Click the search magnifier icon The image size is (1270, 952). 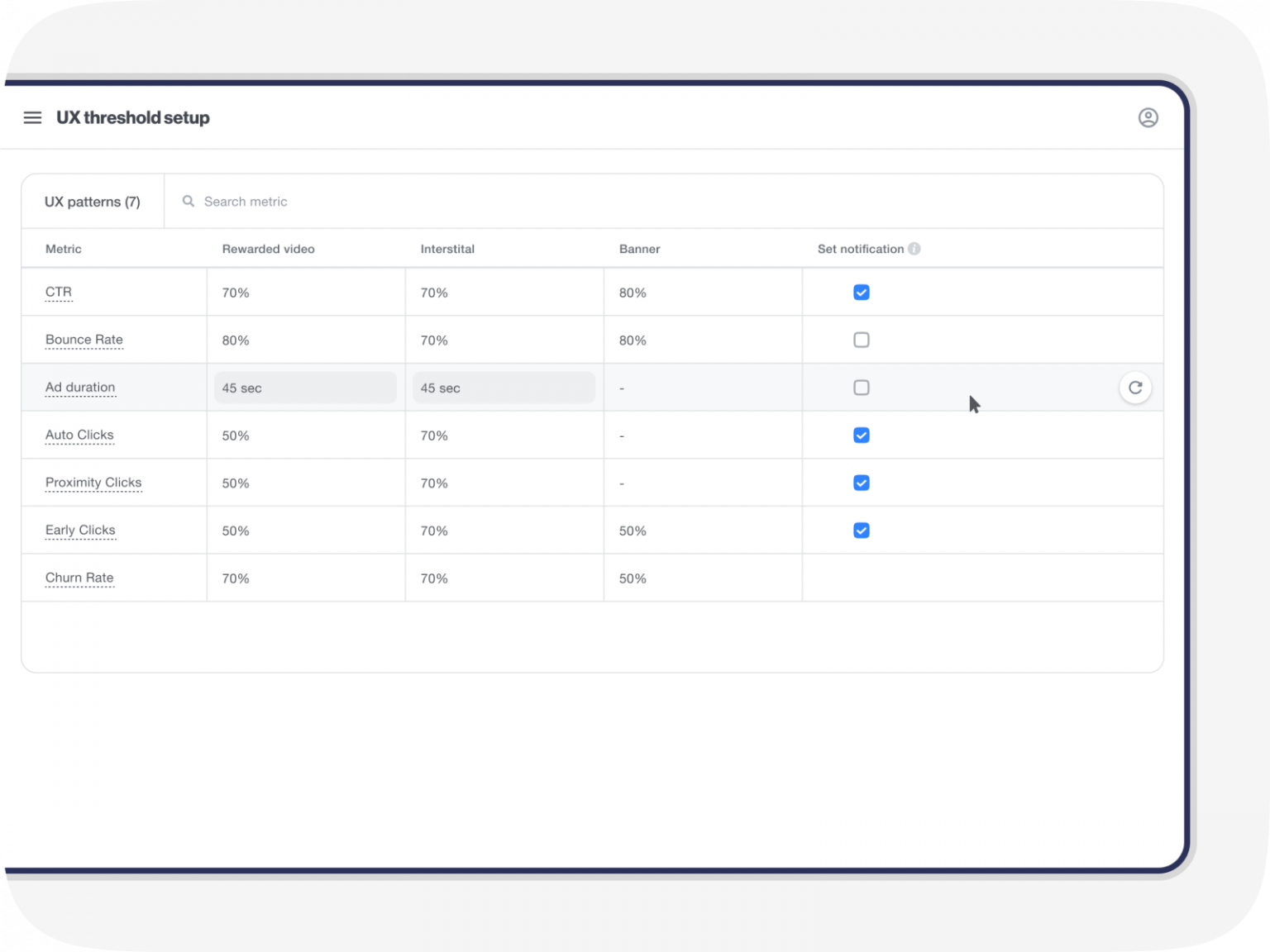click(189, 201)
